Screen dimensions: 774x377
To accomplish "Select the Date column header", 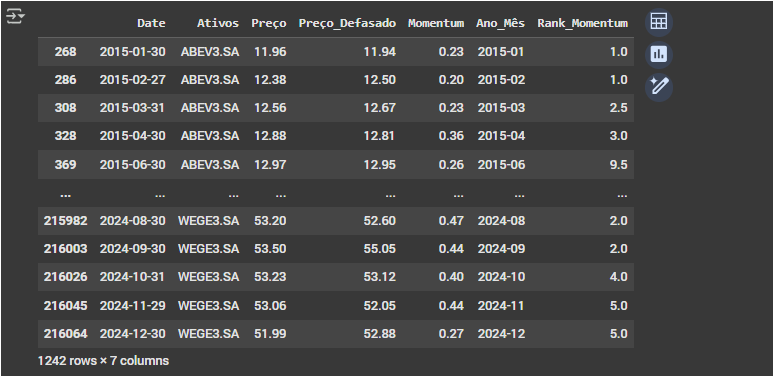I will click(151, 23).
